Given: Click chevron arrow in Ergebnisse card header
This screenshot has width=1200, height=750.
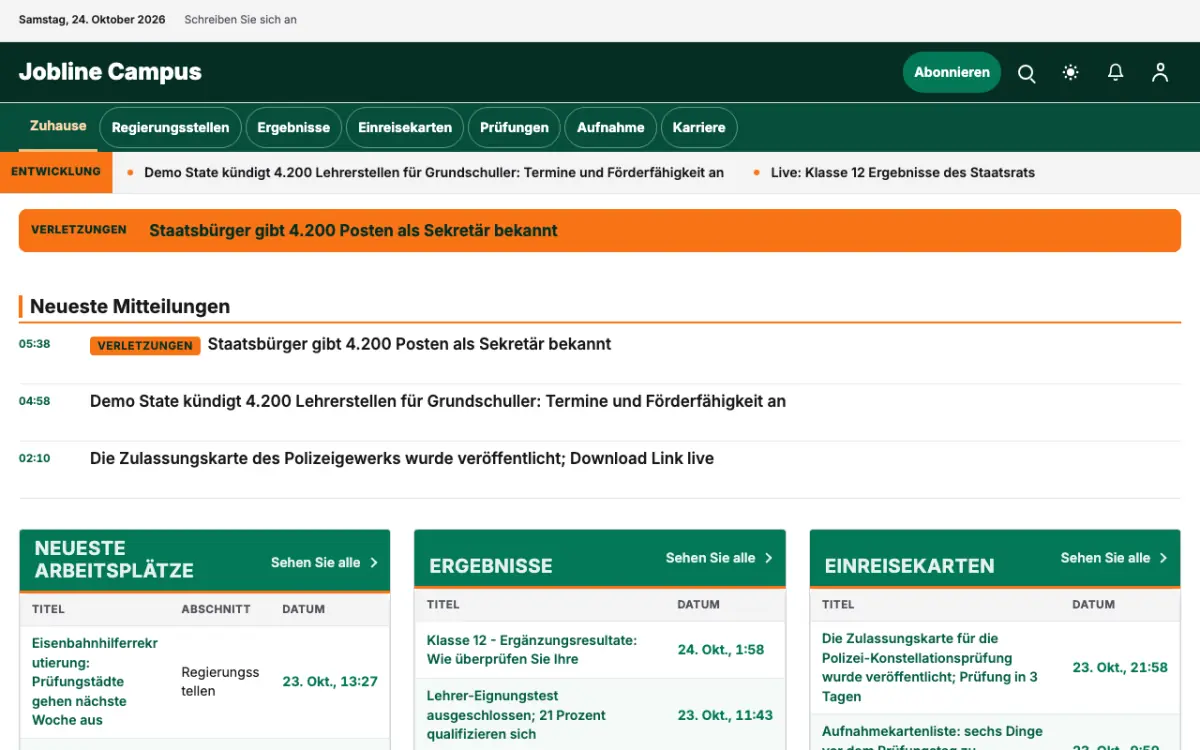Looking at the screenshot, I should pyautogui.click(x=769, y=558).
